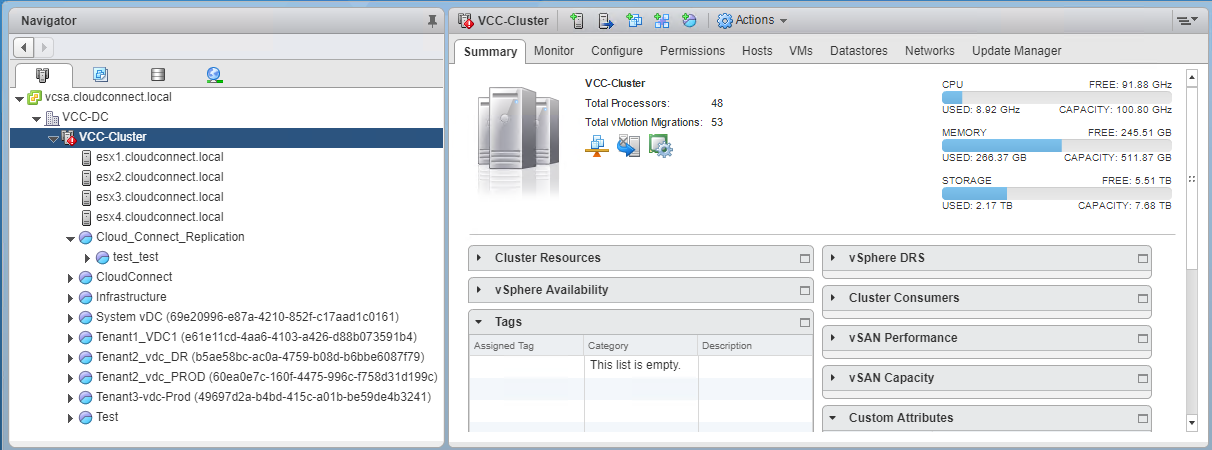The width and height of the screenshot is (1212, 450).
Task: Expand the vSAN Capacity panel
Action: tap(833, 378)
